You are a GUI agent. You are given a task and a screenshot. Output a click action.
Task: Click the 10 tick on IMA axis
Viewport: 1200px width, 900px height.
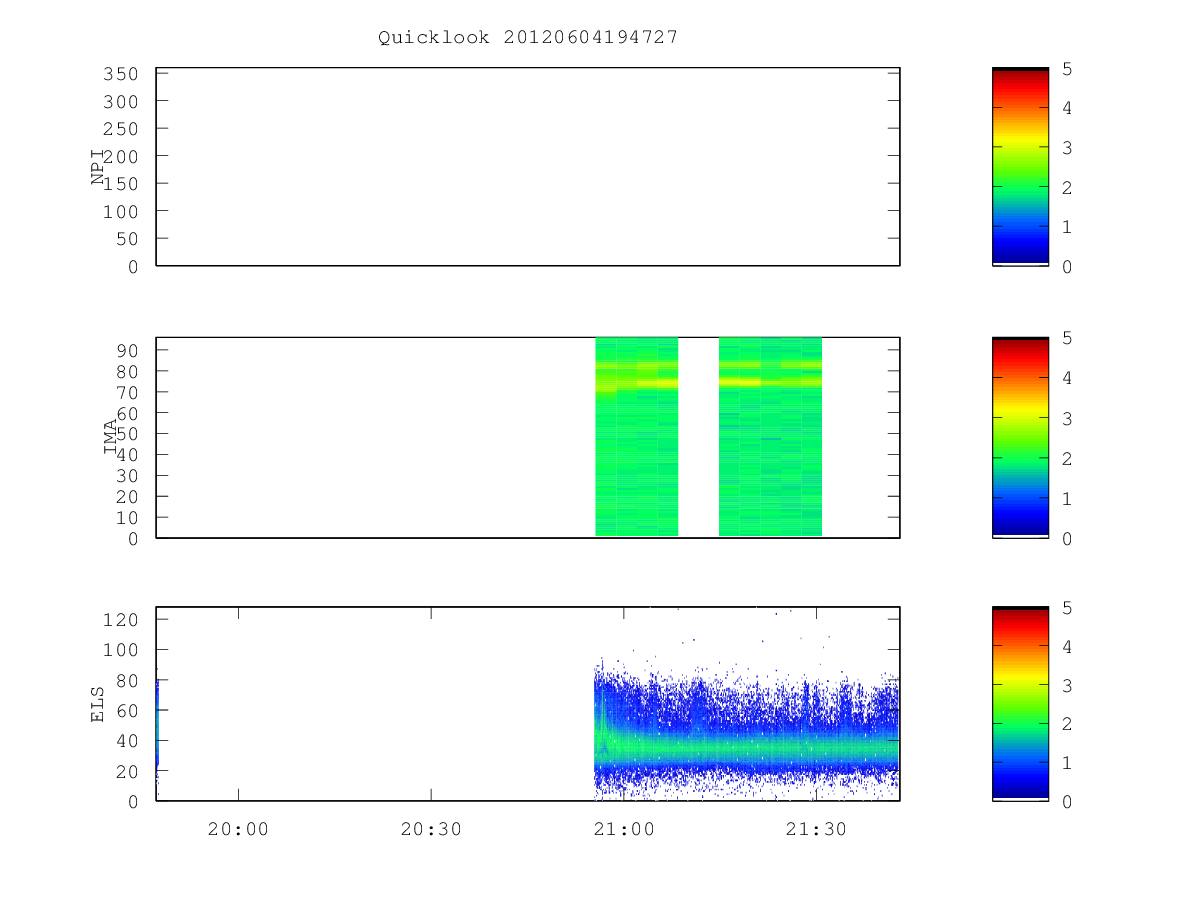pos(127,517)
